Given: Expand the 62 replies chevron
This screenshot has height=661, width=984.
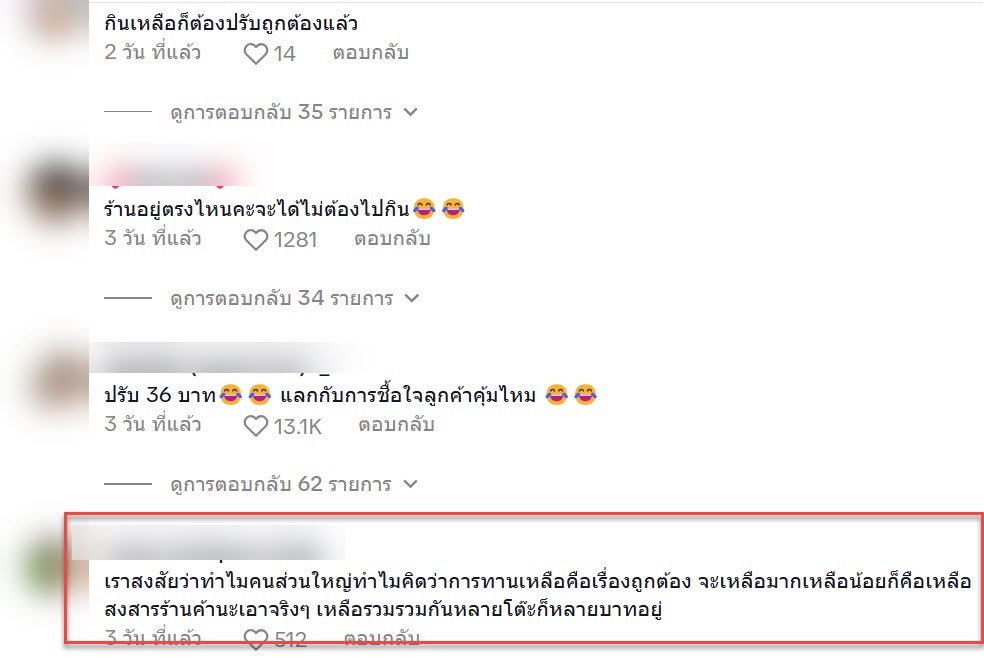Looking at the screenshot, I should (x=410, y=484).
